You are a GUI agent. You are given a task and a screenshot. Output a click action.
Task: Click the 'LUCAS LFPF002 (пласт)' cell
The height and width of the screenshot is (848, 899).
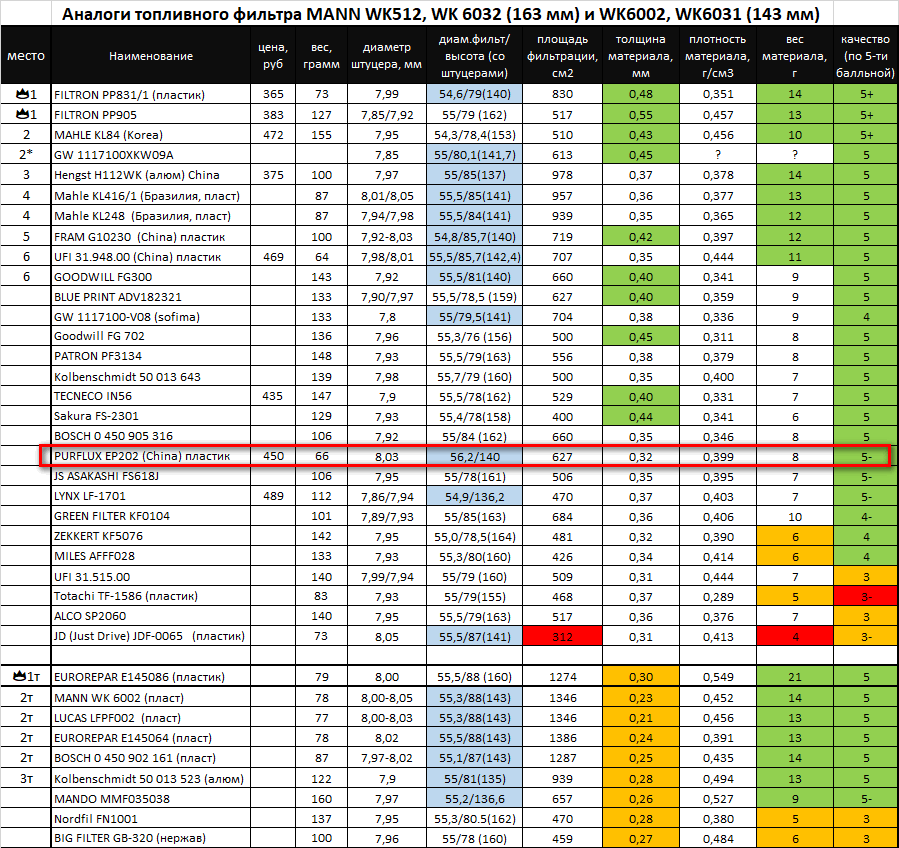point(151,718)
